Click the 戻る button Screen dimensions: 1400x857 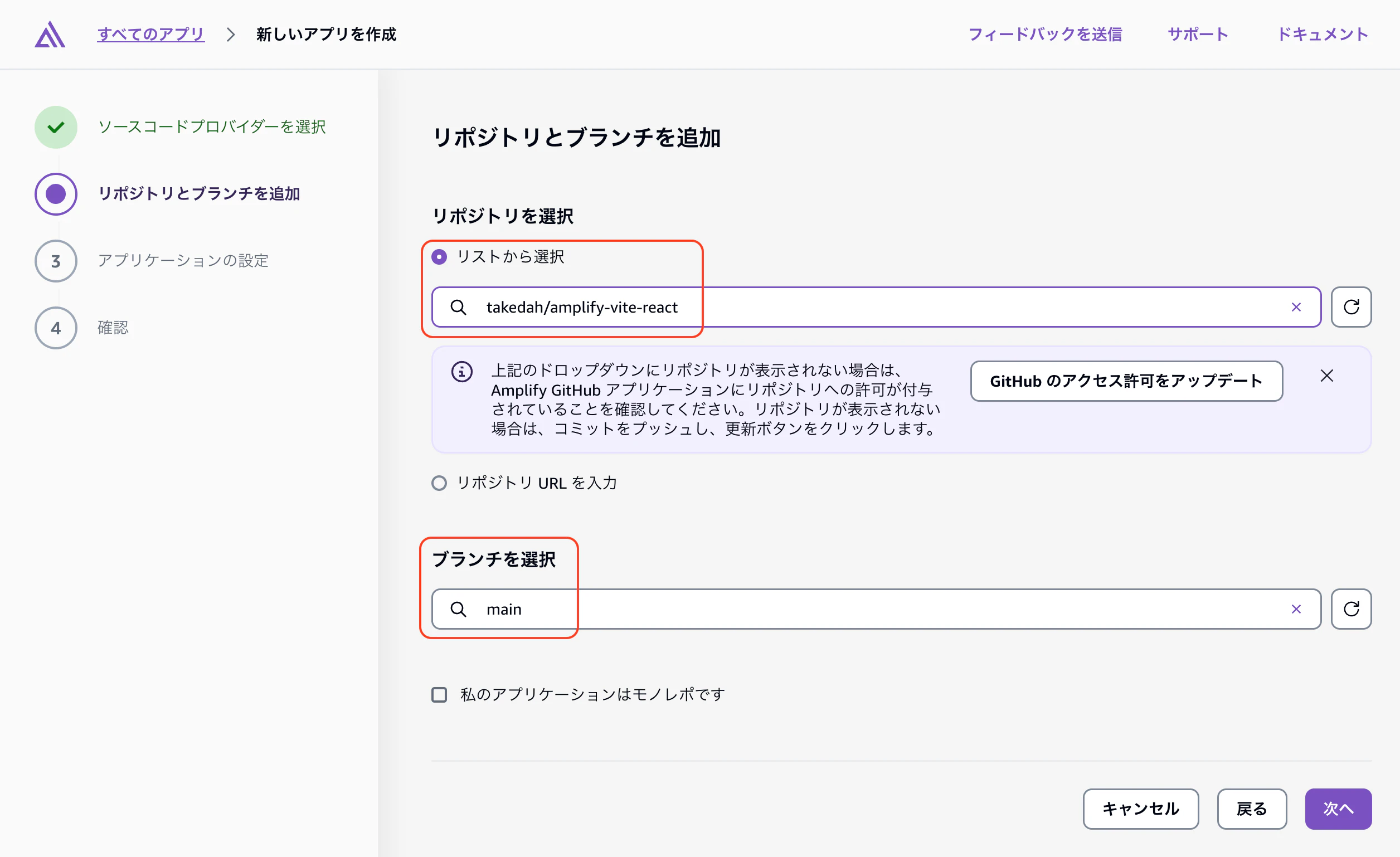1252,809
